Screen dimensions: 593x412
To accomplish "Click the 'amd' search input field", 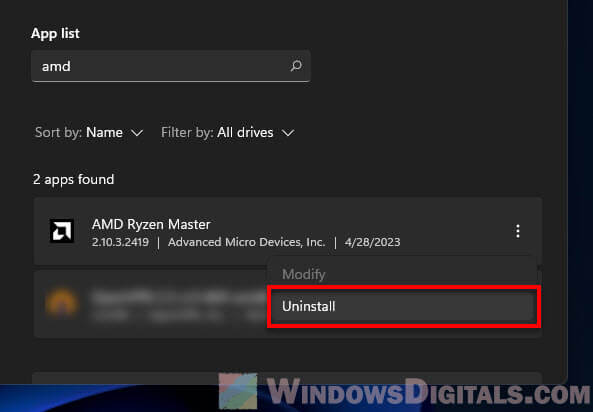I will [x=171, y=66].
